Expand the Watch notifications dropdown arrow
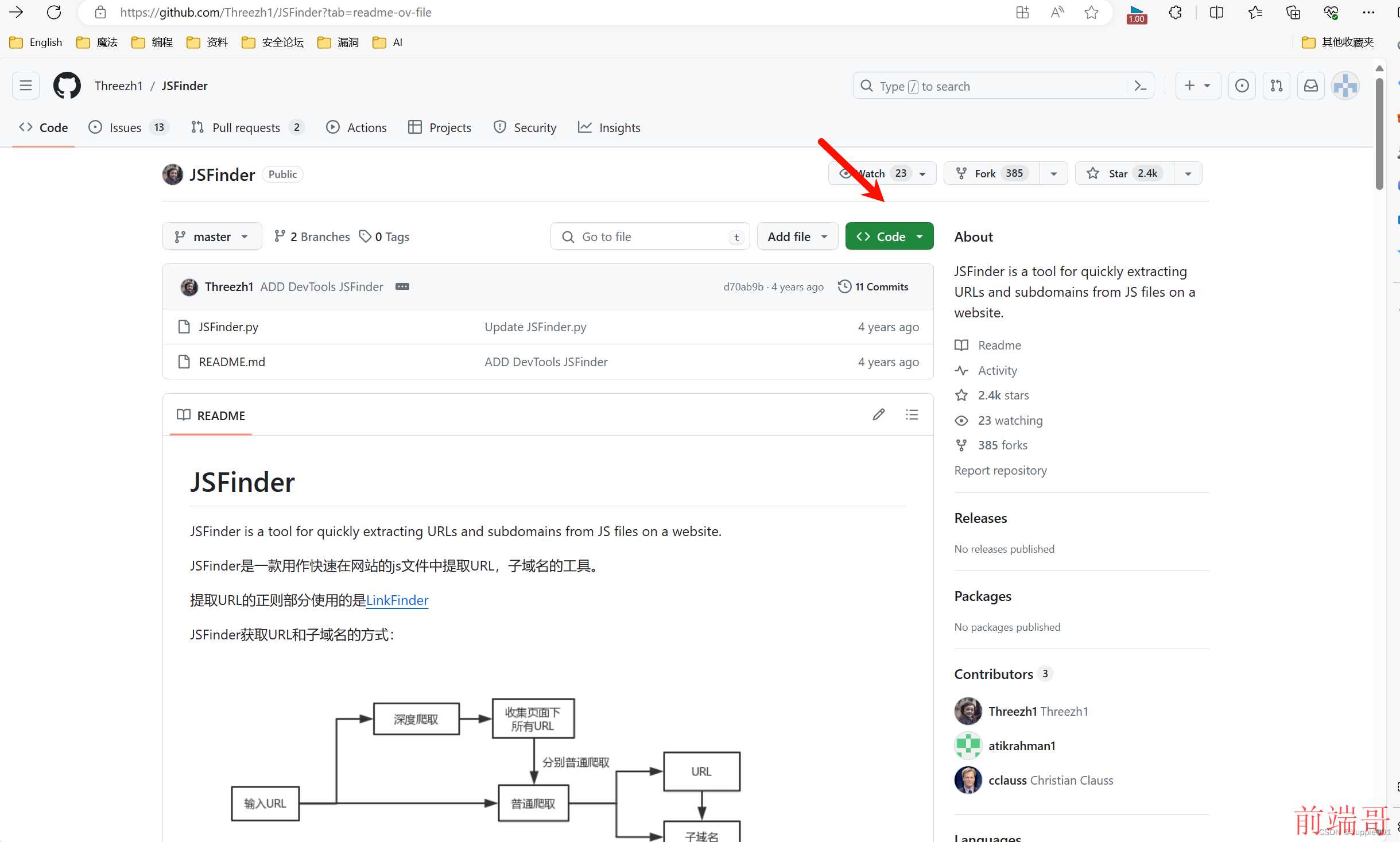This screenshot has width=1400, height=842. pos(922,173)
